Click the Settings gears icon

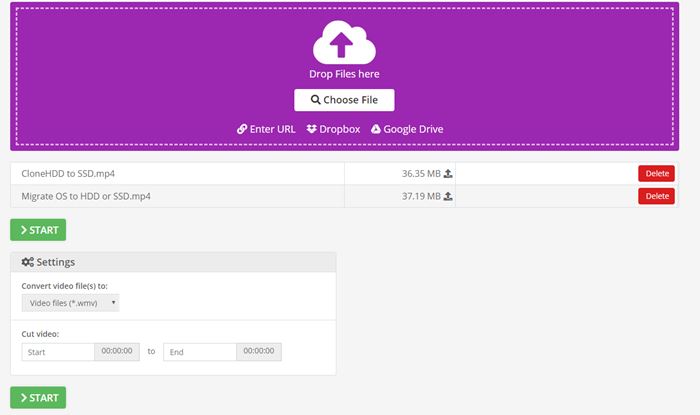(28, 262)
